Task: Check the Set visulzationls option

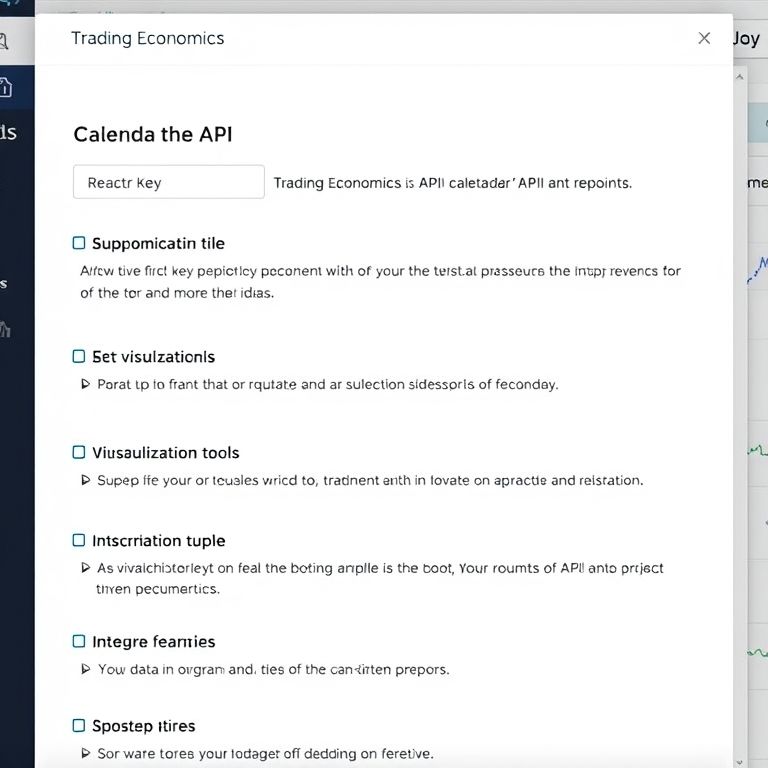Action: point(79,356)
